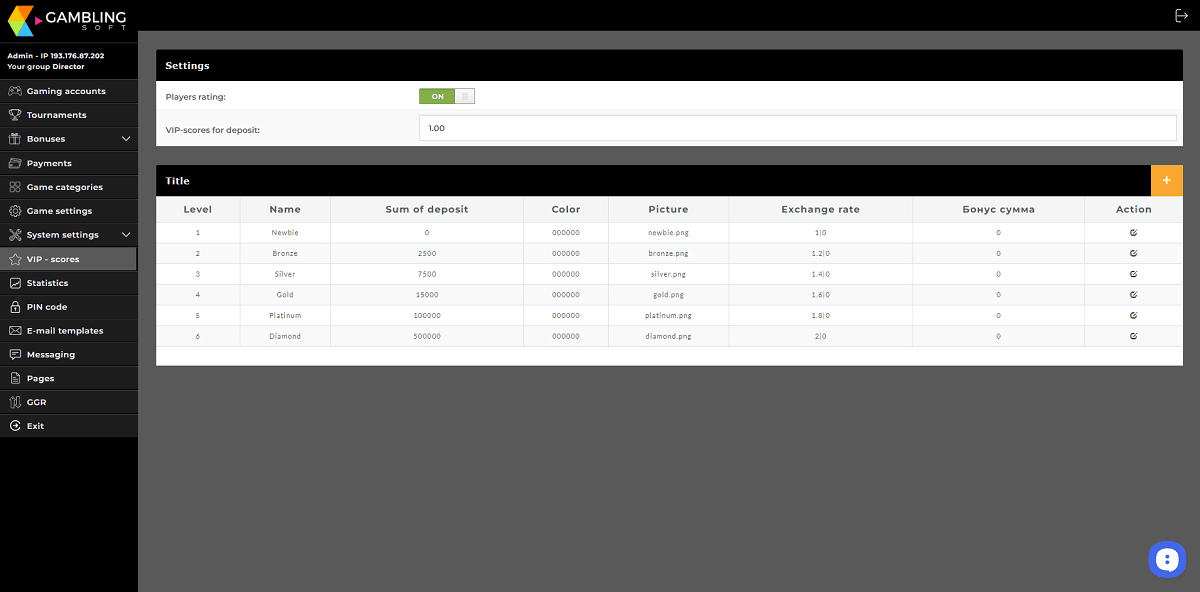Click the 500000 deposit sum cell
Viewport: 1200px width, 592px height.
pyautogui.click(x=427, y=336)
